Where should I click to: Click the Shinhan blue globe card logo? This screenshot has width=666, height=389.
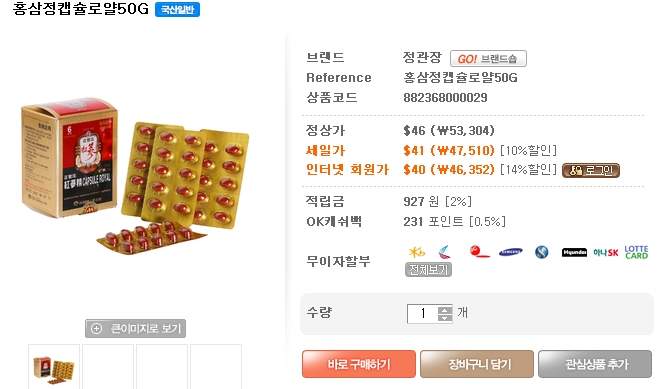click(x=542, y=252)
